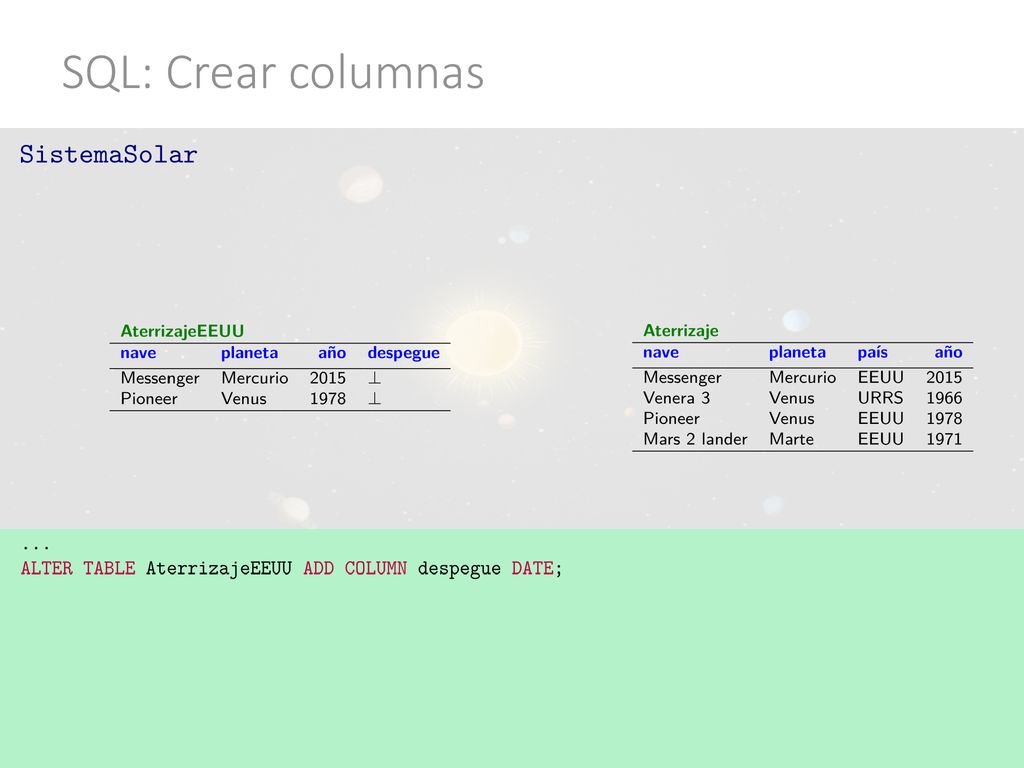1024x768 pixels.
Task: Select "EEUU" in the Aterrizaje Messenger row
Action: [881, 377]
